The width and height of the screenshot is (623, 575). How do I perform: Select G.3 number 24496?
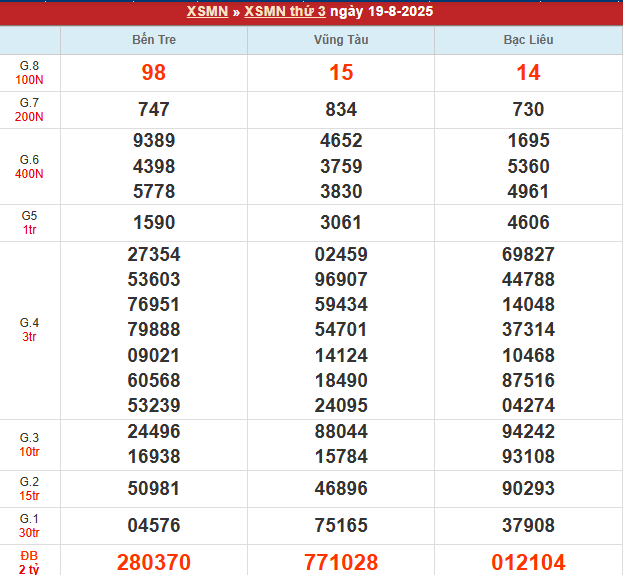pos(154,432)
